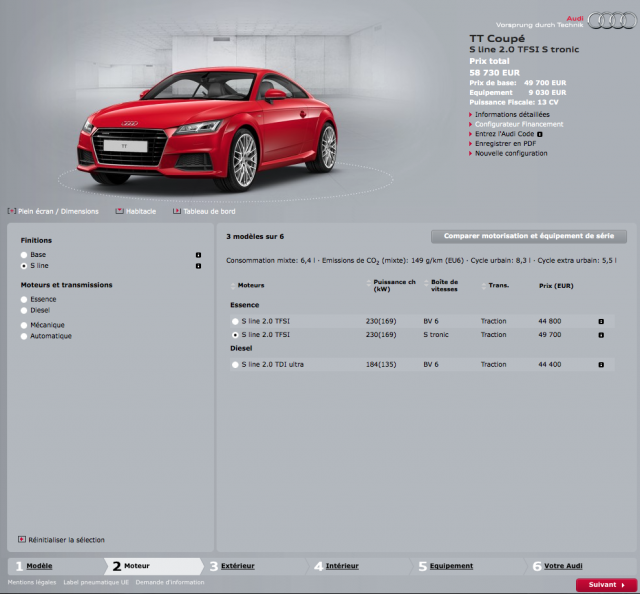Viewport: 640px width, 594px height.
Task: Click Entrez l'Audi Code link
Action: (504, 134)
